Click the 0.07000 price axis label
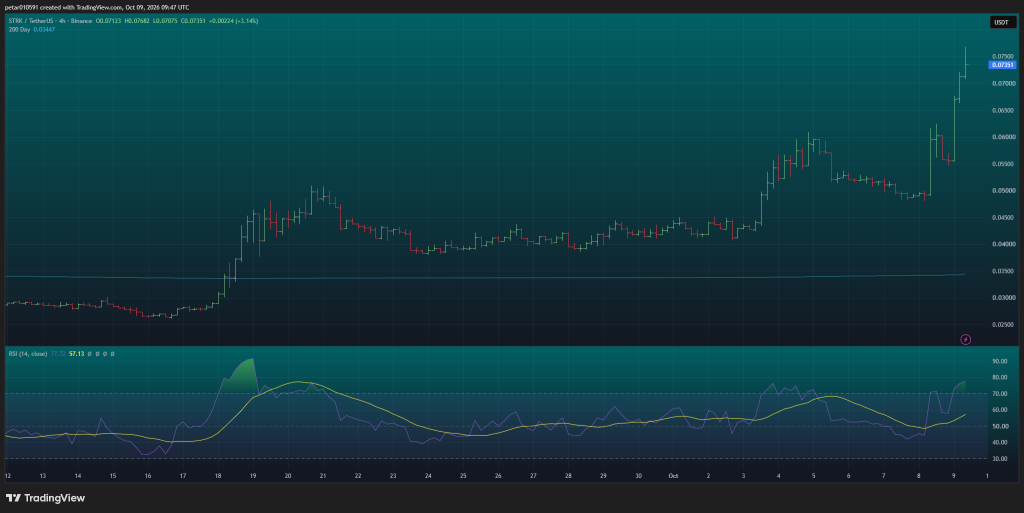Image resolution: width=1024 pixels, height=513 pixels. 1003,84
